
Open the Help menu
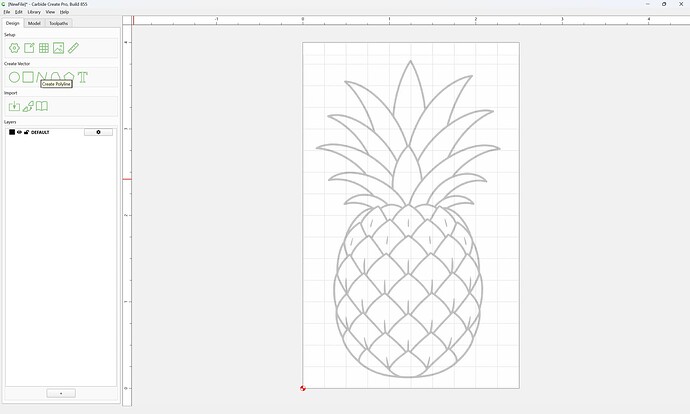pyautogui.click(x=64, y=12)
